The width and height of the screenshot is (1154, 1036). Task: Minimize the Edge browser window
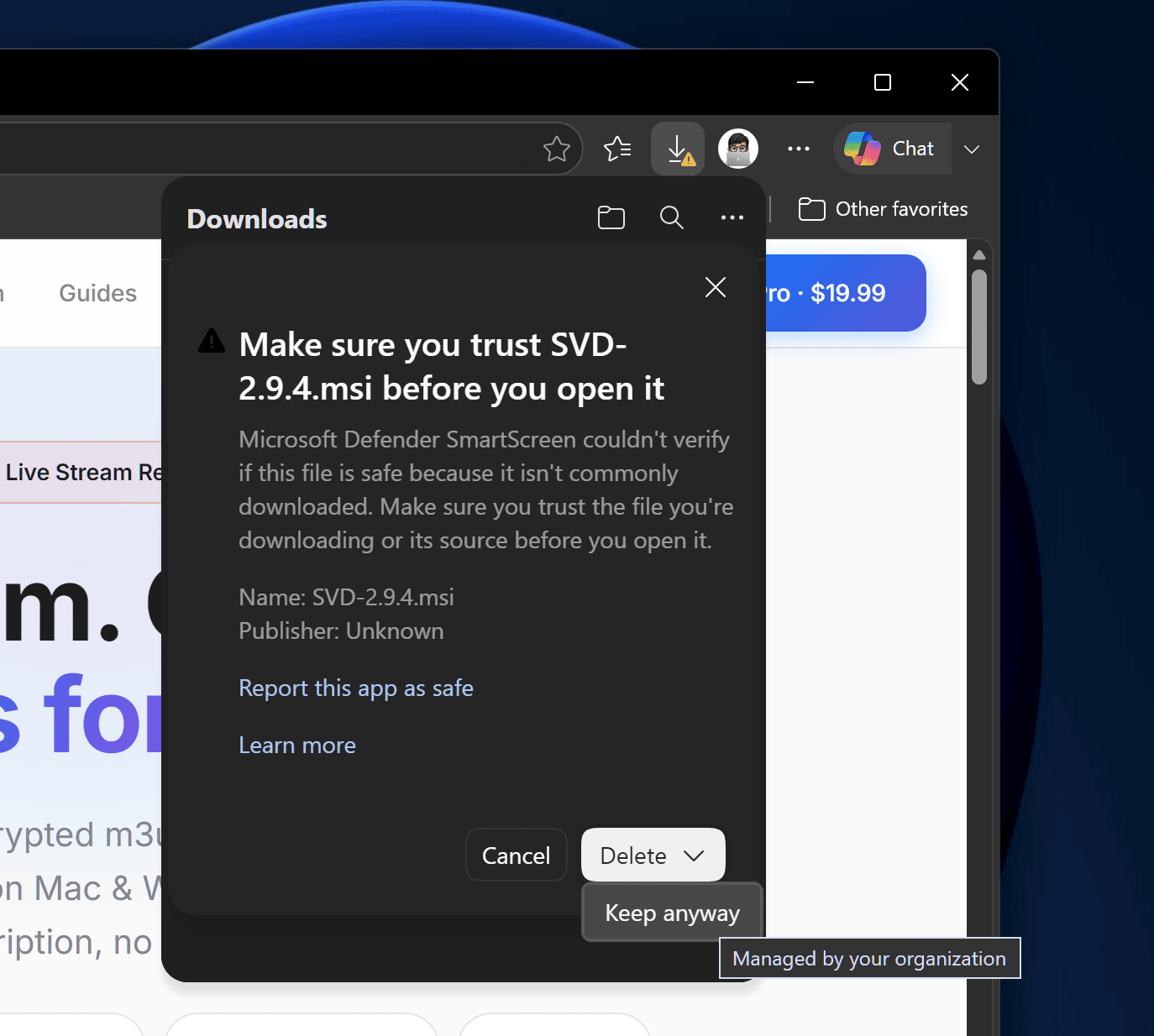pos(805,82)
